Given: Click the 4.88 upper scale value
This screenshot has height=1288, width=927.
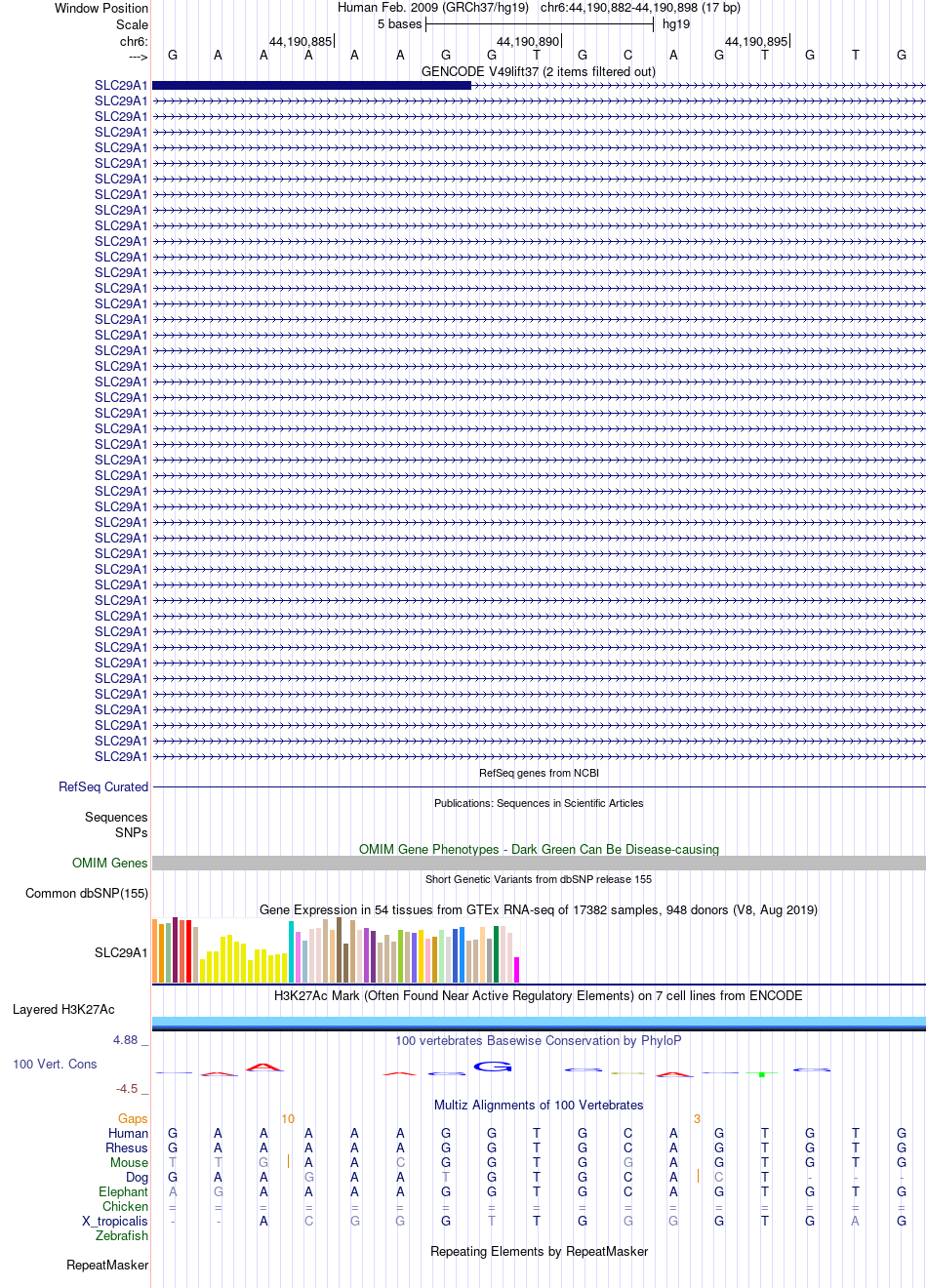Looking at the screenshot, I should (126, 1040).
